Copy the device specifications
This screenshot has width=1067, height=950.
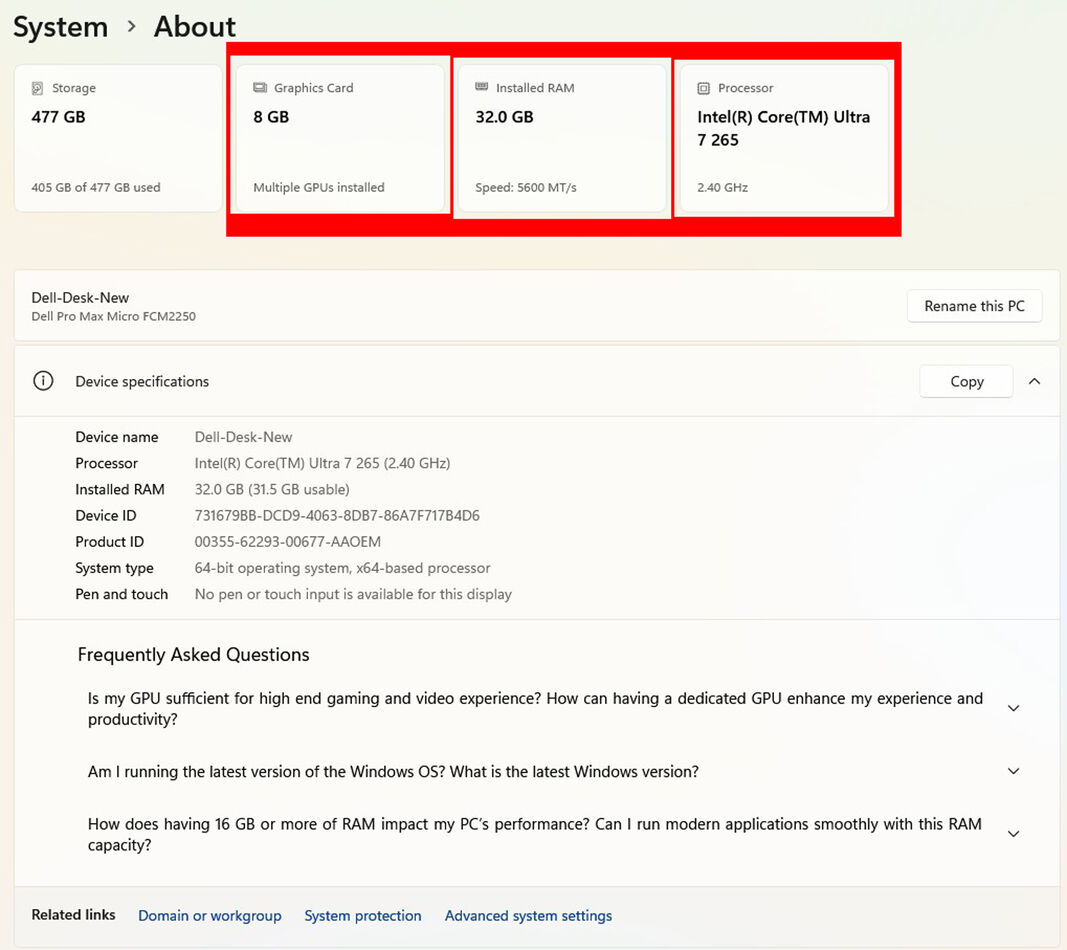click(x=966, y=382)
